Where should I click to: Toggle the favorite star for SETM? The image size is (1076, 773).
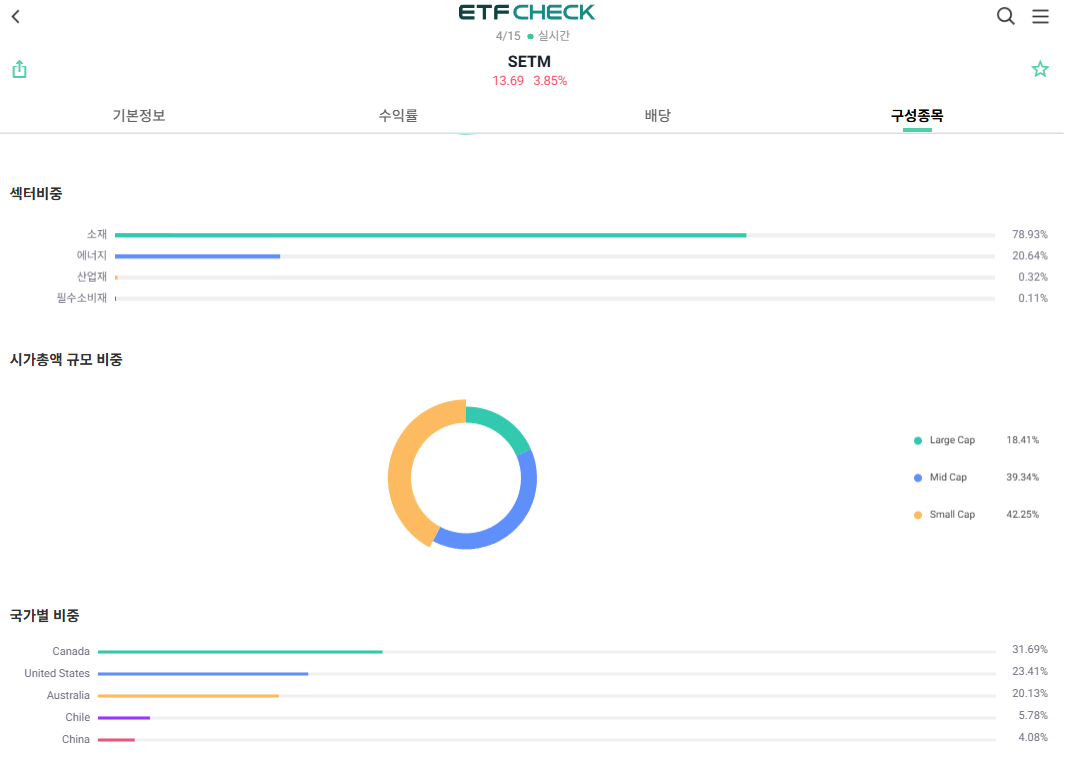(x=1040, y=69)
